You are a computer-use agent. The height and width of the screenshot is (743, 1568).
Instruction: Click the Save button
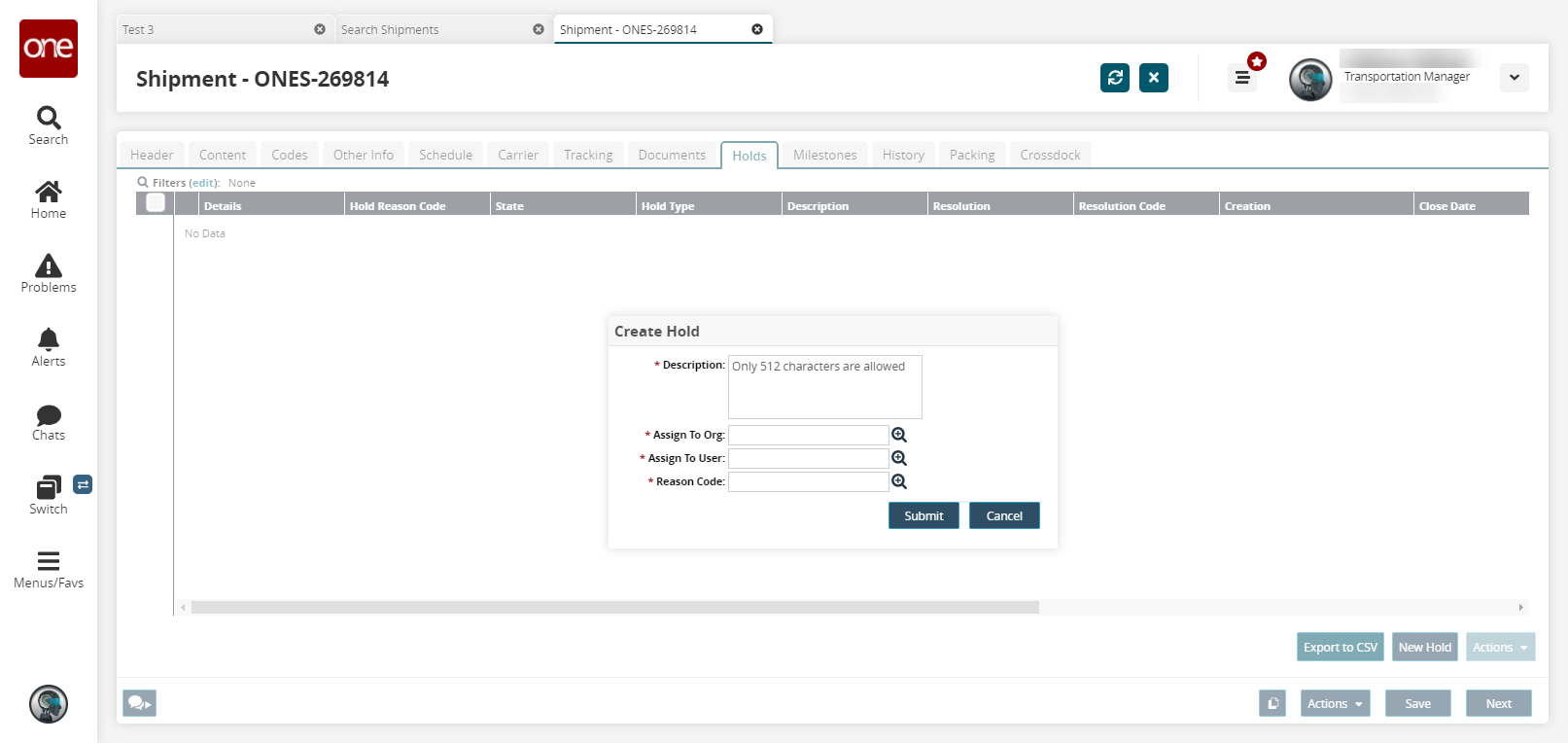click(x=1418, y=703)
